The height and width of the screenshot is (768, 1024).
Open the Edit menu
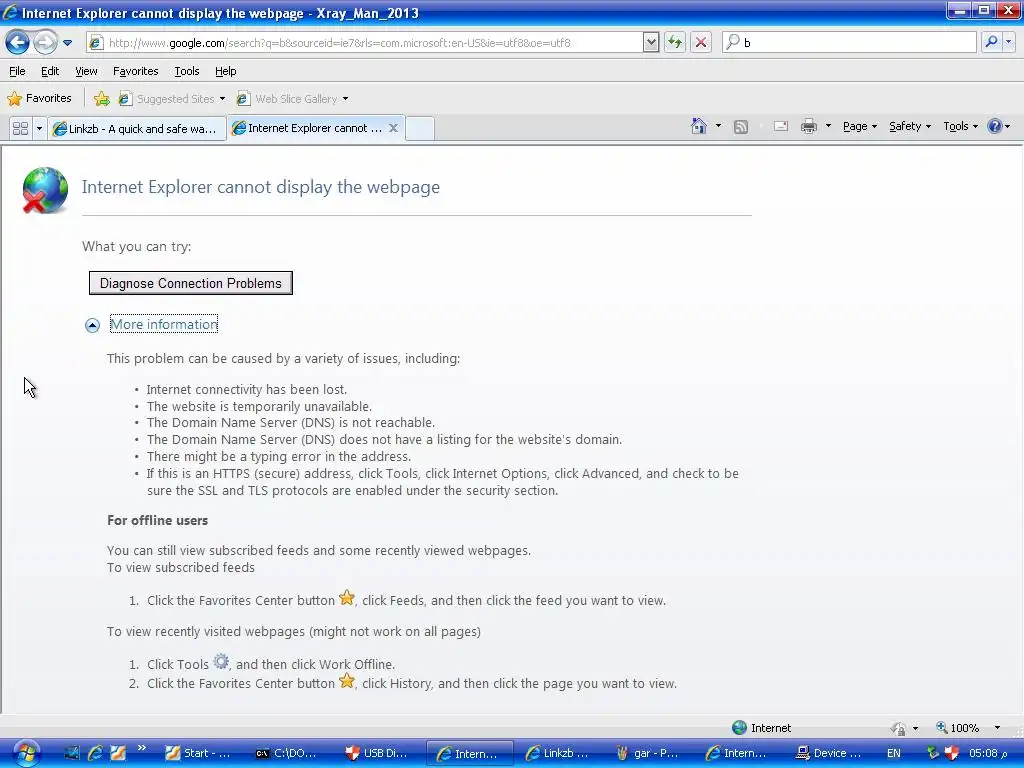(x=50, y=71)
